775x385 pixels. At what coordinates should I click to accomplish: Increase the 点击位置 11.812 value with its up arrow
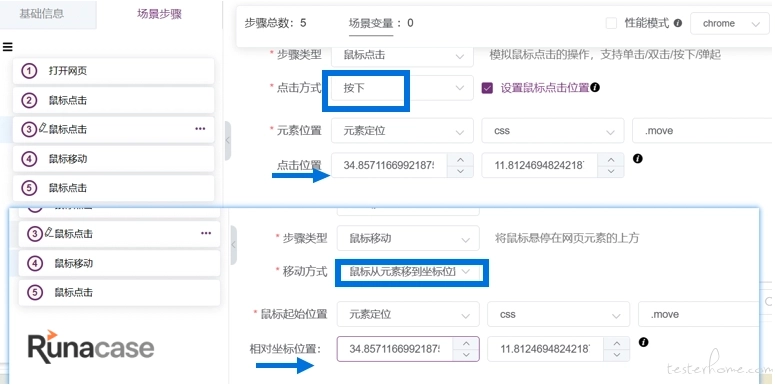(611, 160)
